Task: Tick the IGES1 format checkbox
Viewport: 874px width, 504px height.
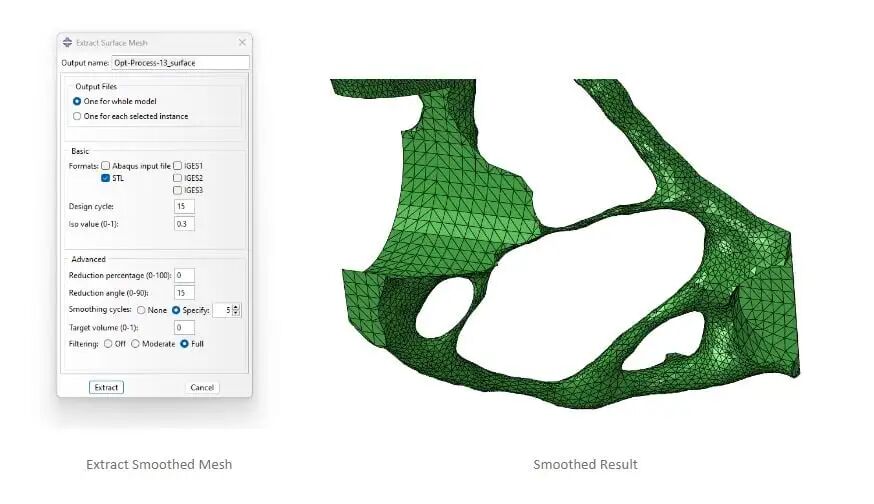Action: click(x=177, y=166)
